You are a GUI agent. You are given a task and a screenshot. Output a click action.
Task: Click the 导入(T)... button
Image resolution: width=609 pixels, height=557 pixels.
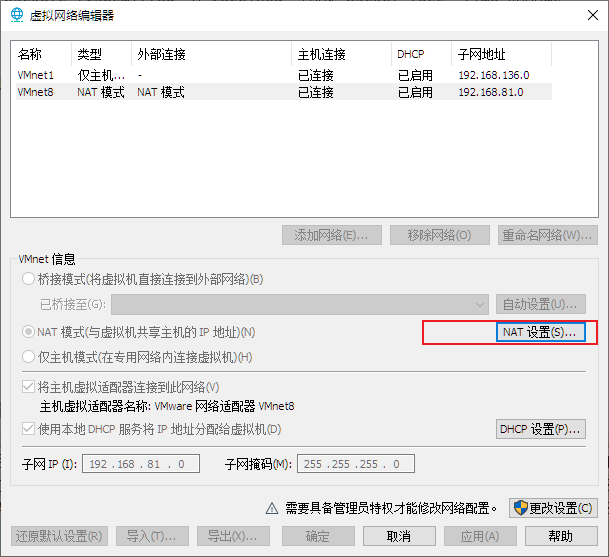[152, 536]
